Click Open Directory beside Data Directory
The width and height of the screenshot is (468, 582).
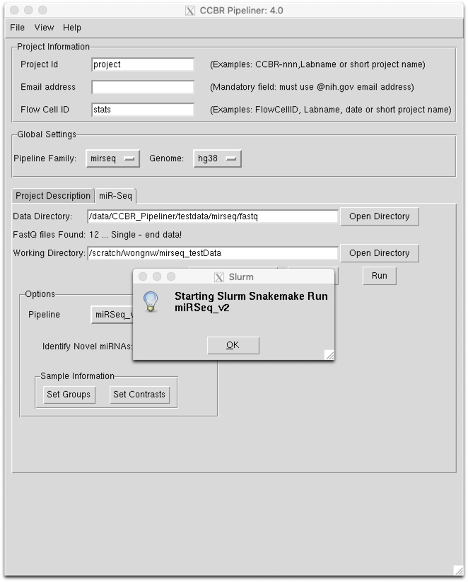click(379, 216)
